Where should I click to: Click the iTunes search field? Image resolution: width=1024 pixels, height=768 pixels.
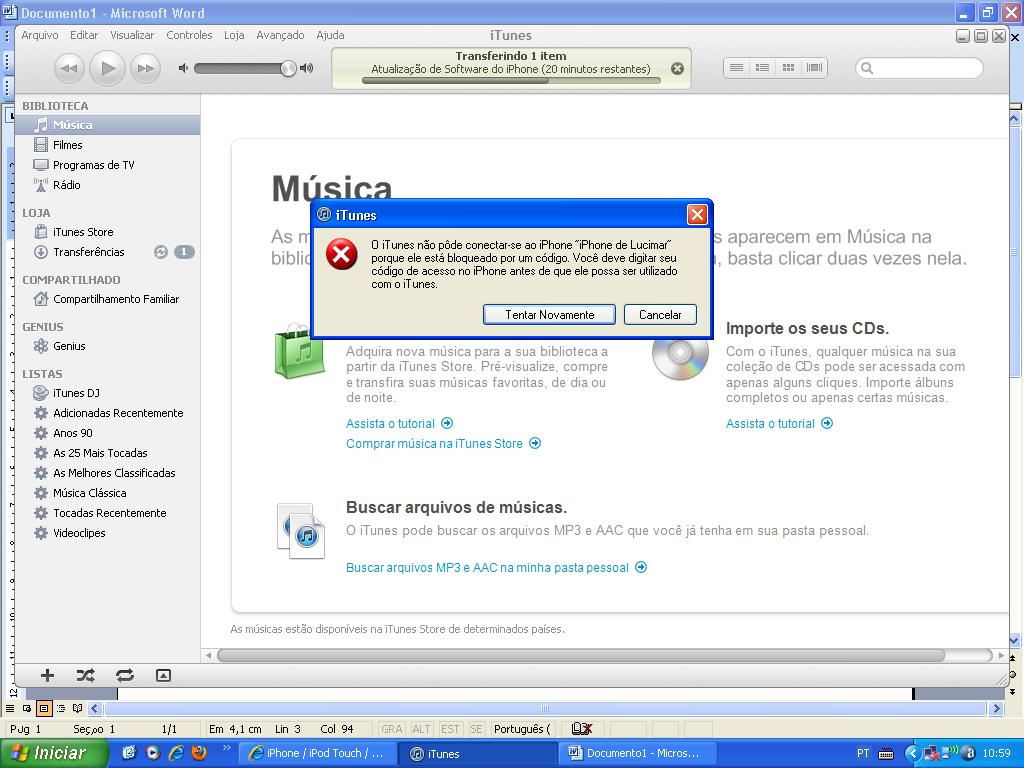pyautogui.click(x=919, y=68)
